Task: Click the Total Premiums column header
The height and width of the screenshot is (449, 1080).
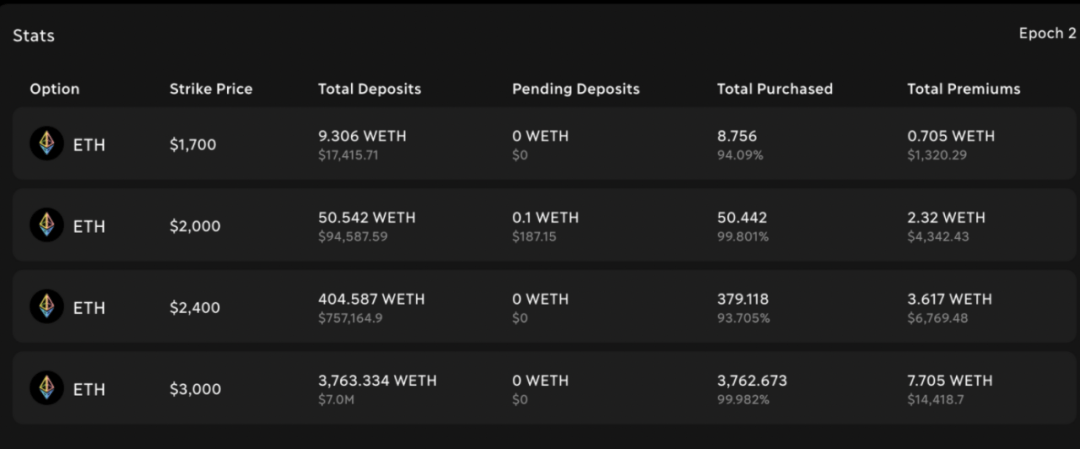Action: click(x=963, y=89)
